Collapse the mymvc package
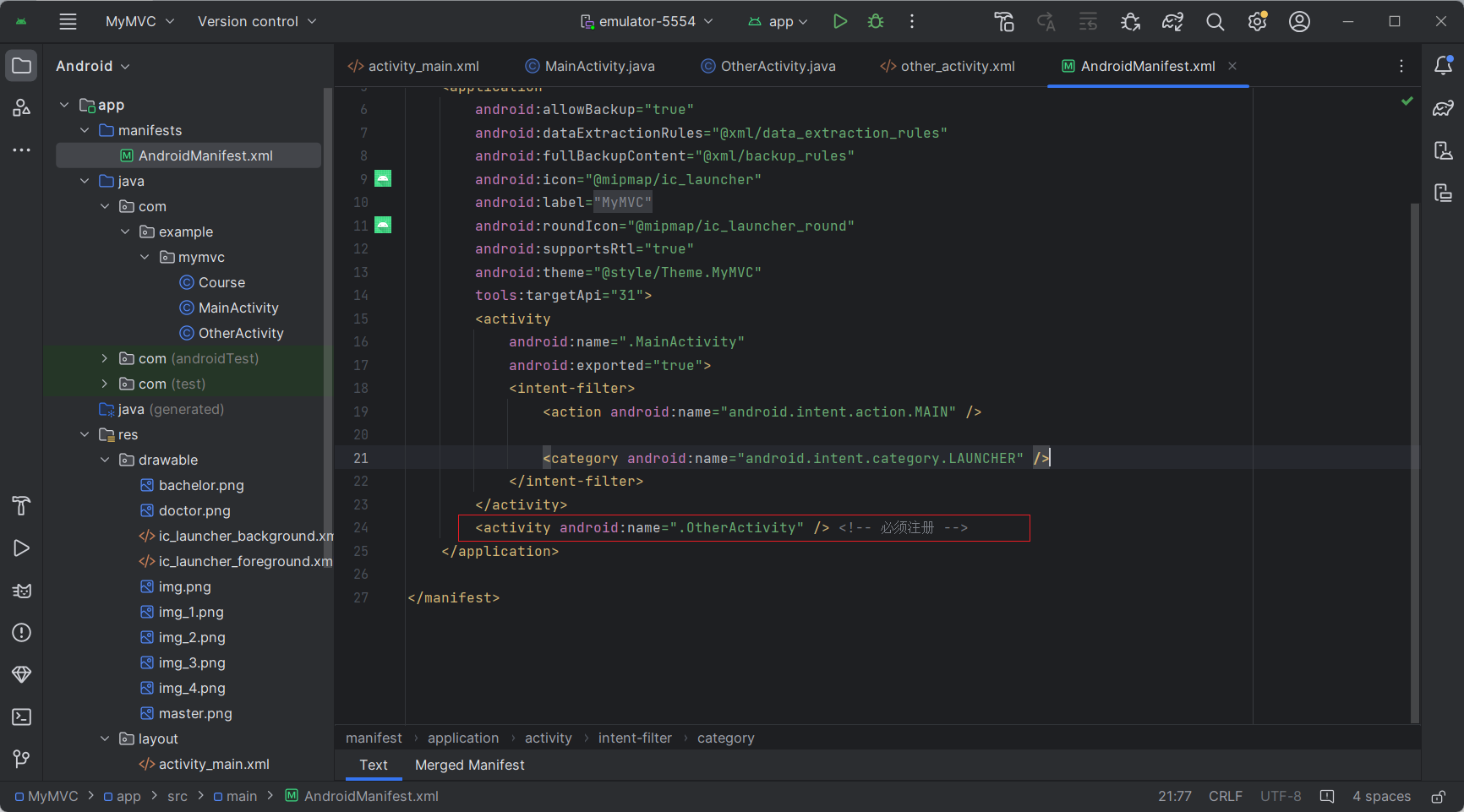 145,257
